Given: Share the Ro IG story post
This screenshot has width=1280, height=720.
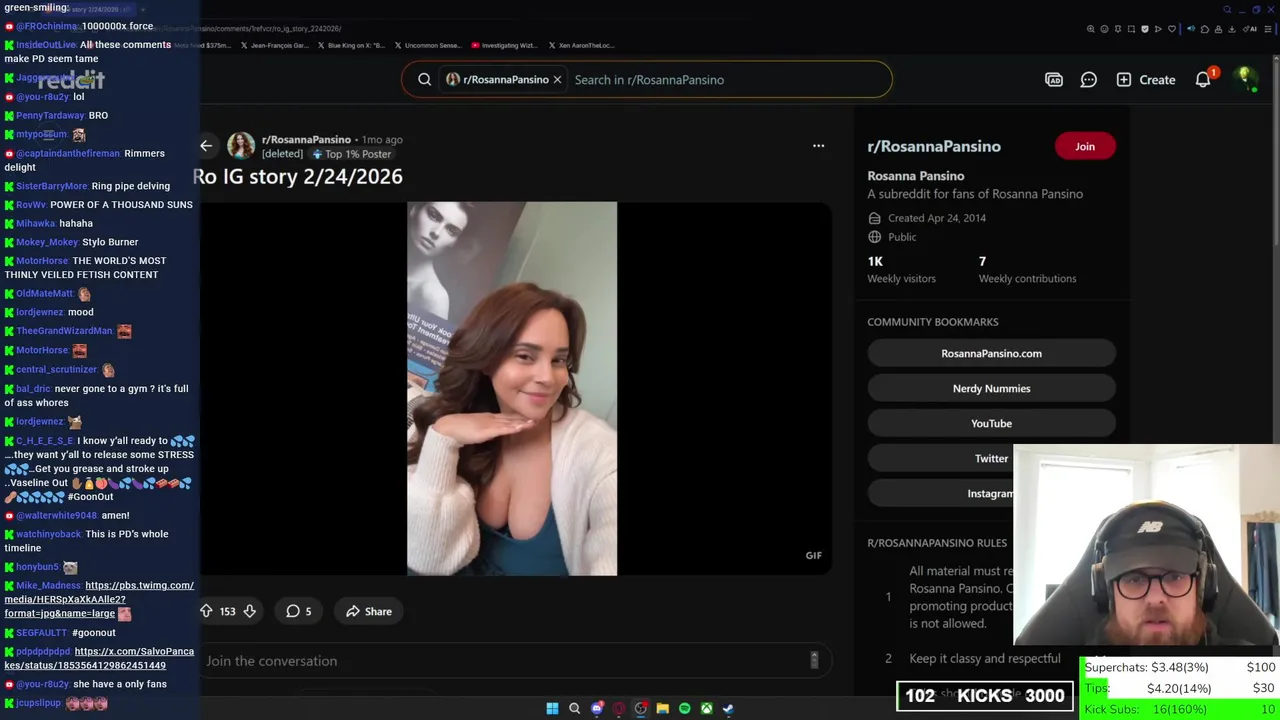Looking at the screenshot, I should (369, 611).
